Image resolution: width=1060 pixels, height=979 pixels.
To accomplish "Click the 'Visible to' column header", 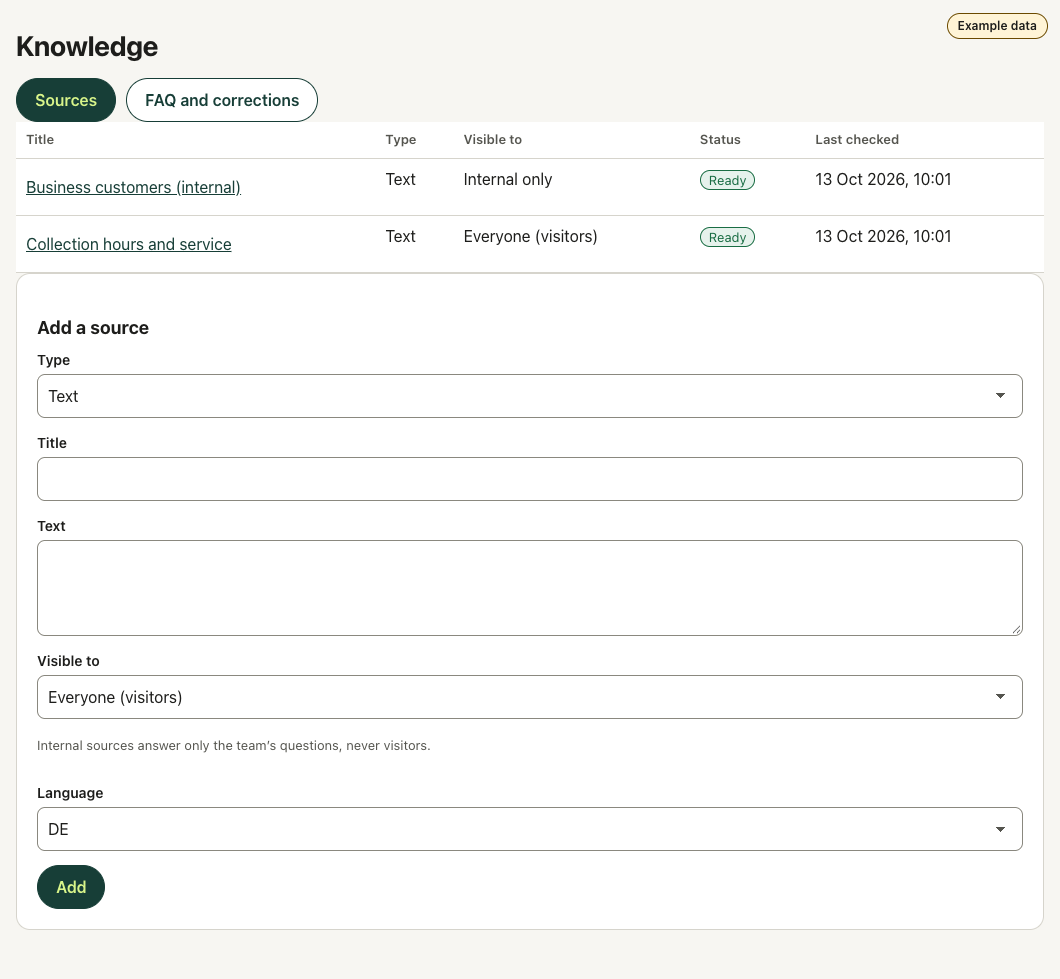I will pos(492,139).
